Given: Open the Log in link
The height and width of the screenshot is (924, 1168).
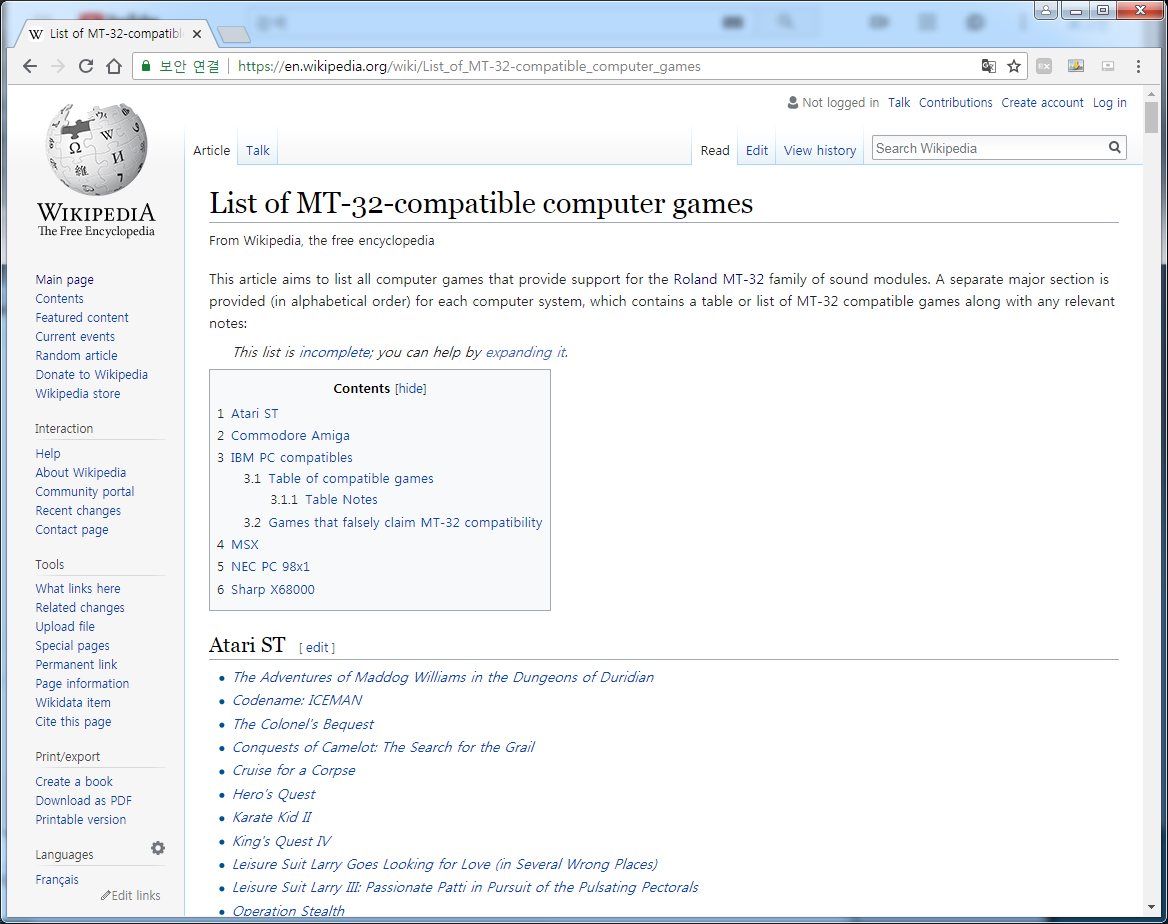Looking at the screenshot, I should (x=1109, y=103).
